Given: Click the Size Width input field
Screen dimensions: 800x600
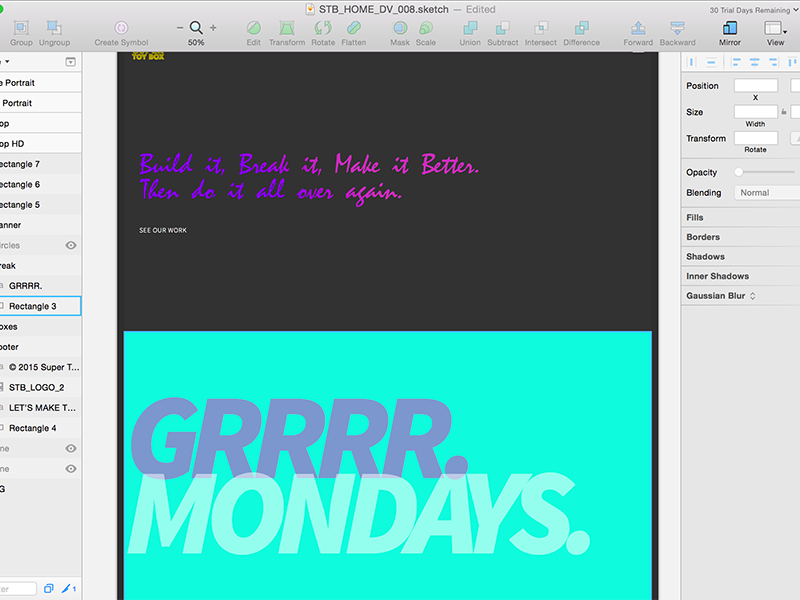Looking at the screenshot, I should click(756, 111).
